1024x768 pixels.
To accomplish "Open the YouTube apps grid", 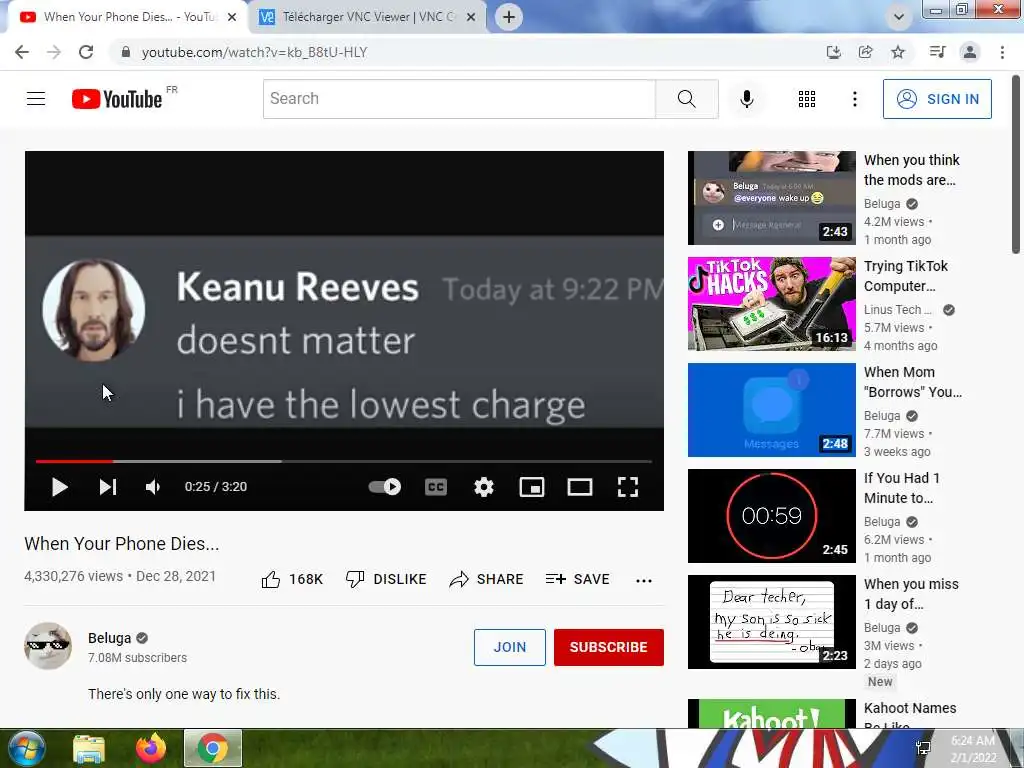I will tap(807, 99).
